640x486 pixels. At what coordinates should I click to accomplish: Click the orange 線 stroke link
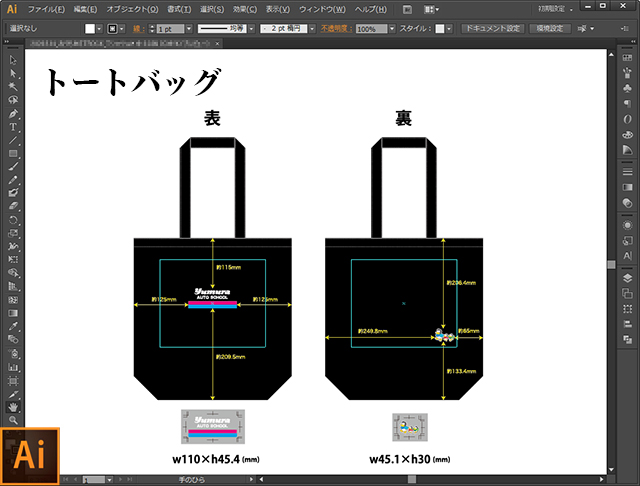[x=138, y=29]
